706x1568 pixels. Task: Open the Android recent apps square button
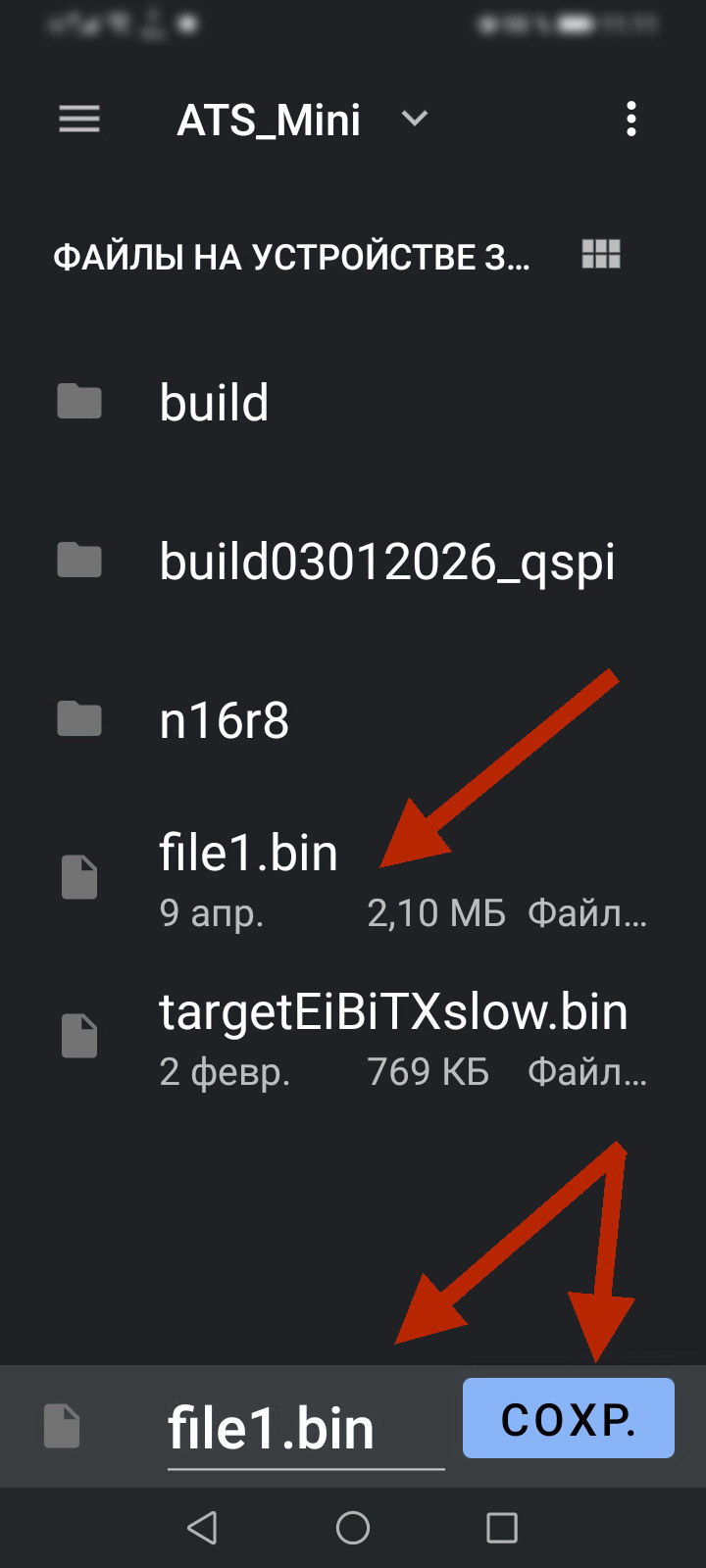pos(501,1527)
